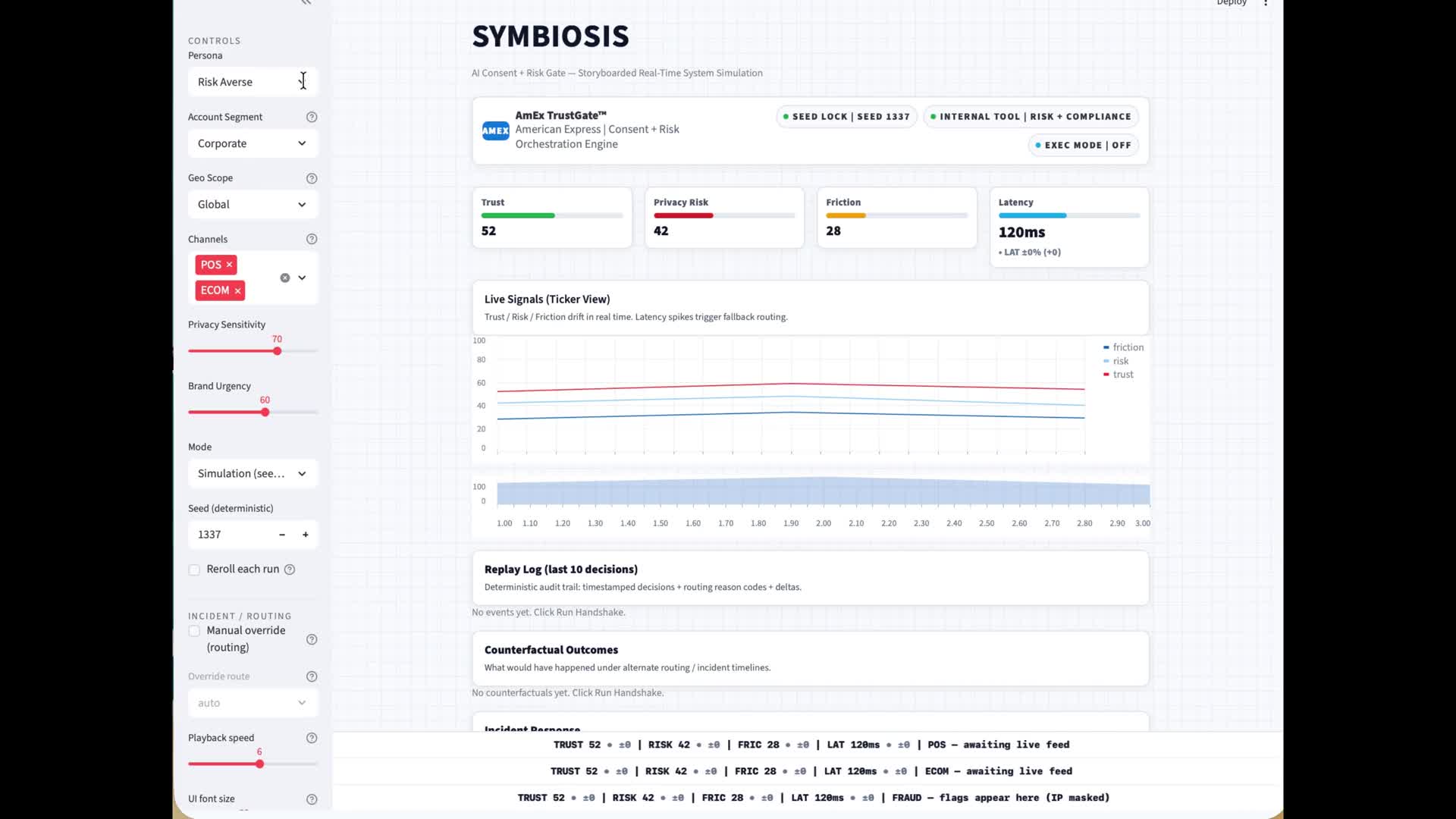Open the Geo Scope dropdown showing Global
The height and width of the screenshot is (819, 1456).
253,205
